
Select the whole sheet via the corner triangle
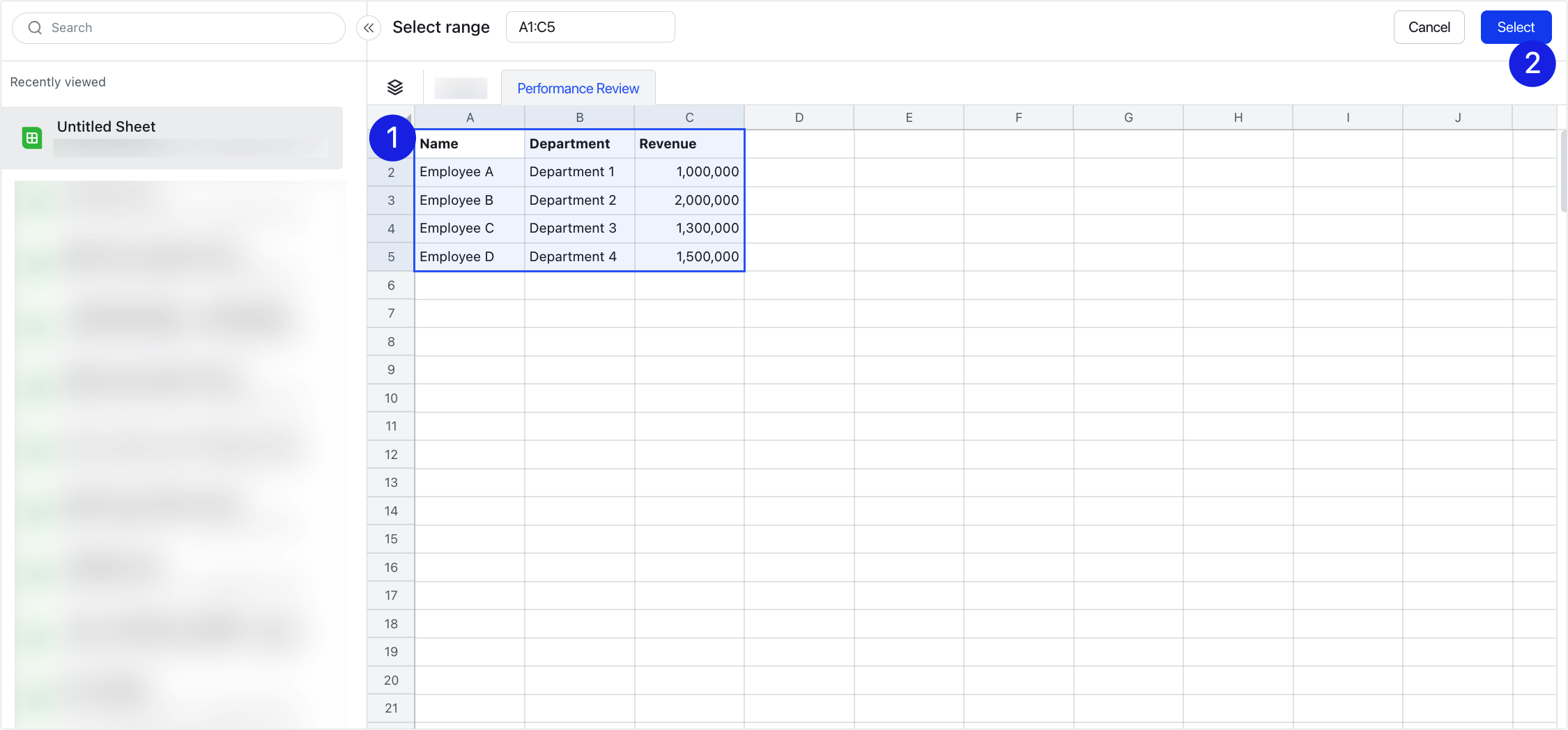[408, 116]
